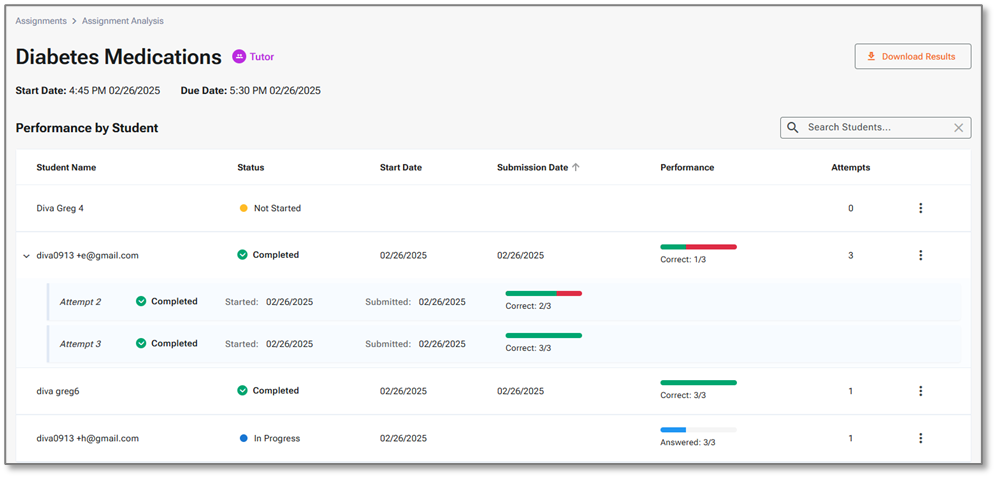Clear the student search with X icon
This screenshot has width=996, height=478.
click(x=958, y=128)
